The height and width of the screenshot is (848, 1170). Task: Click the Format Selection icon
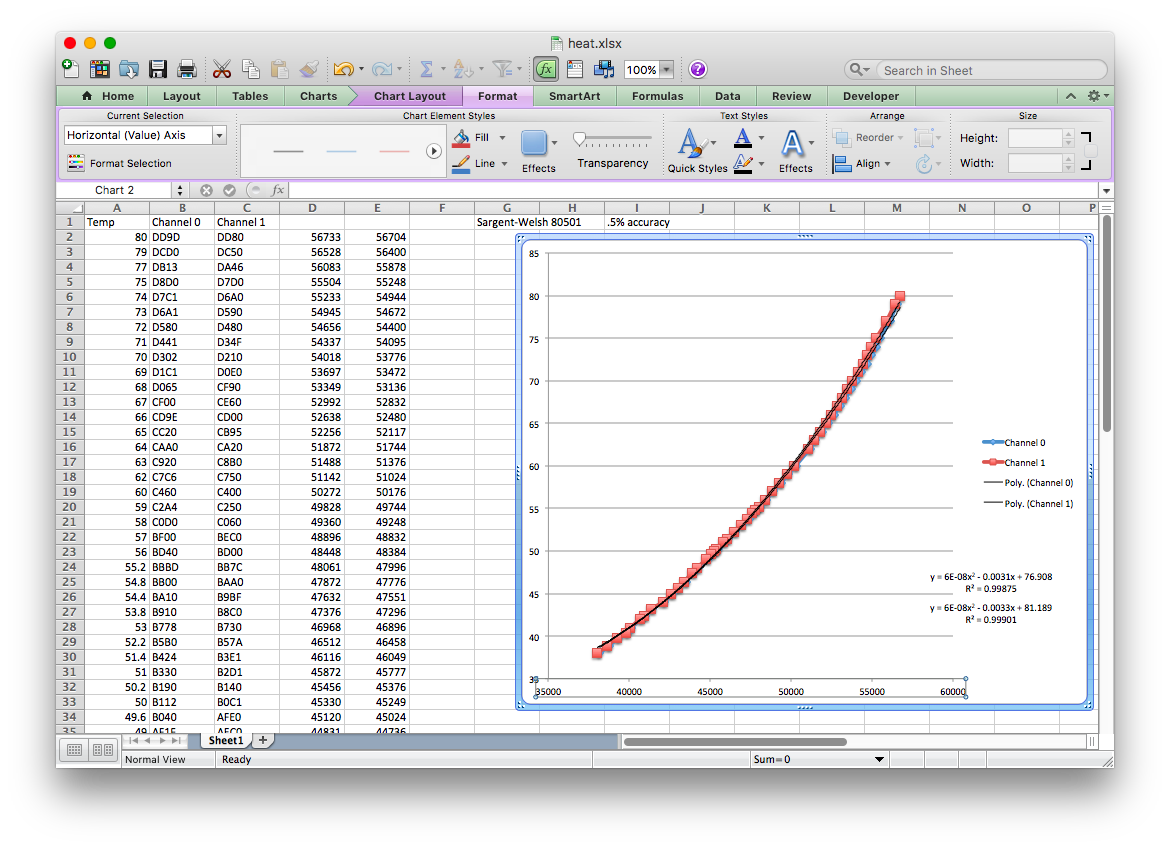[x=75, y=163]
